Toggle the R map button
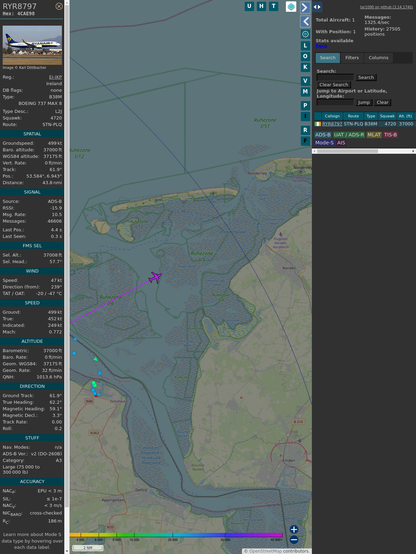This screenshot has height=554, width=416. (x=305, y=130)
